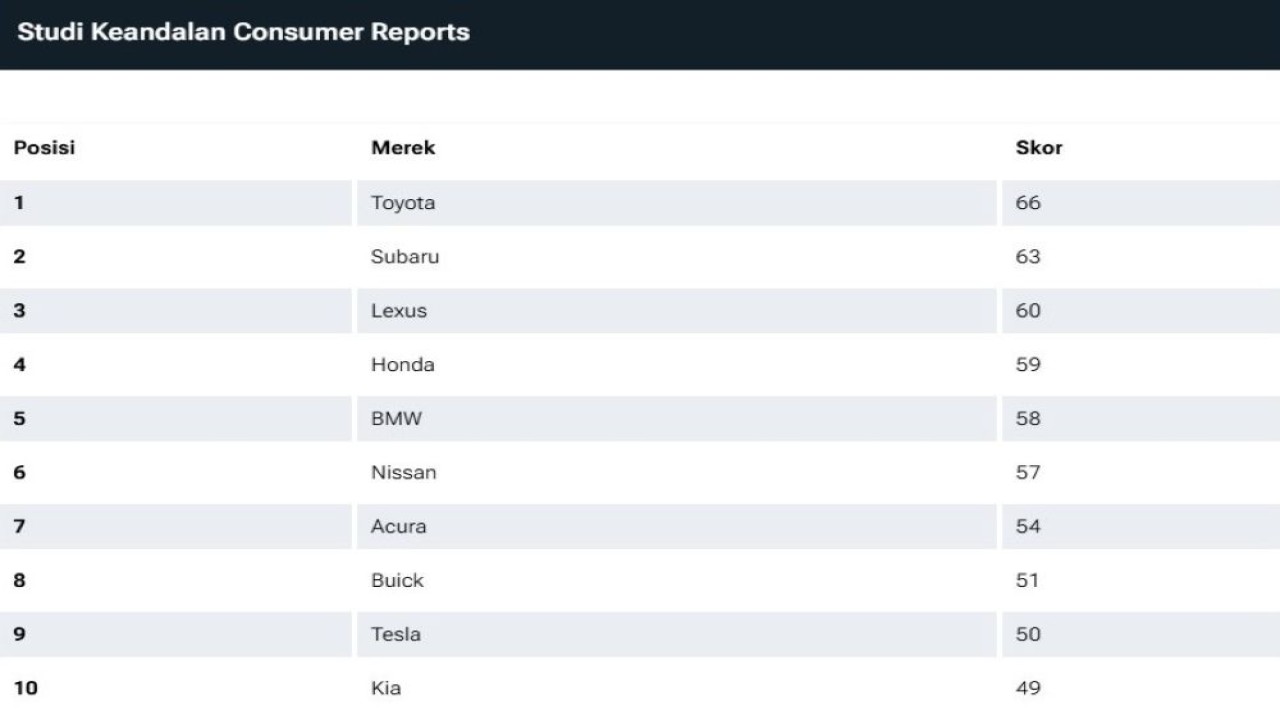Screen dimensions: 1280x720
Task: Click the Skor column header
Action: click(x=1038, y=148)
